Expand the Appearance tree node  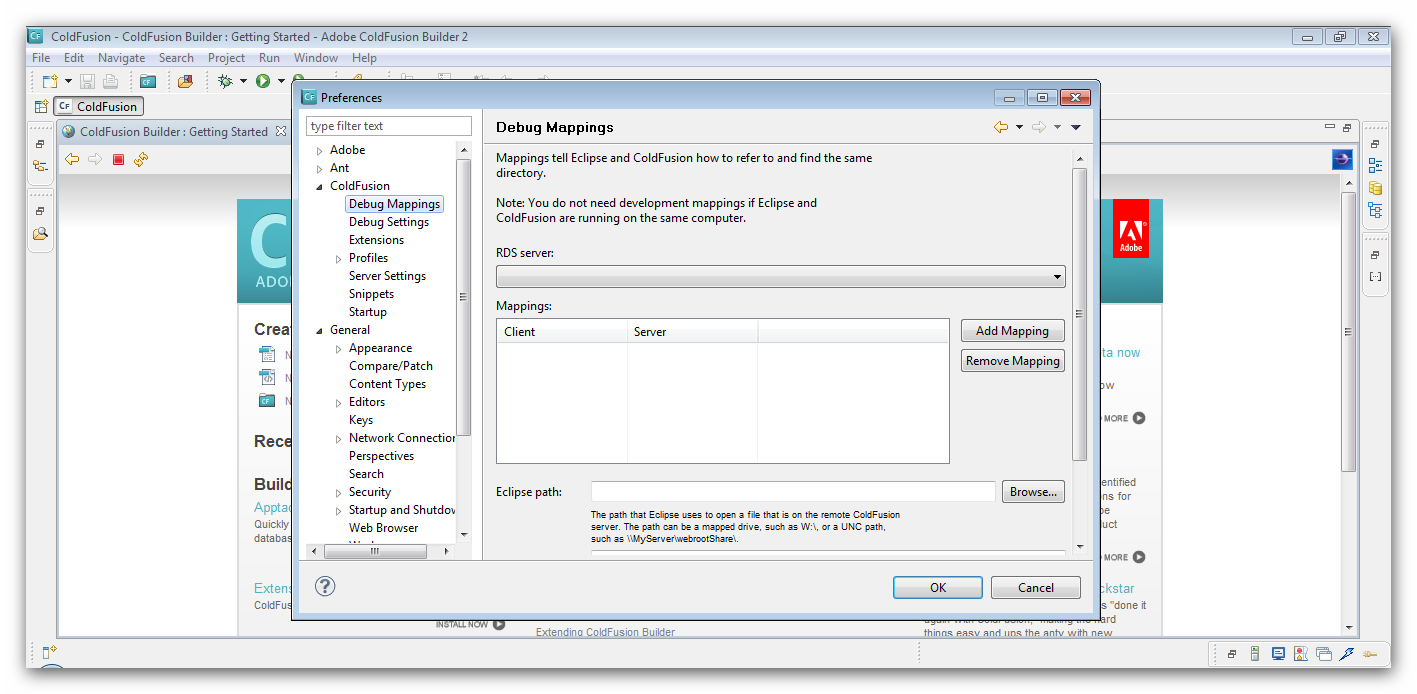[x=339, y=349]
